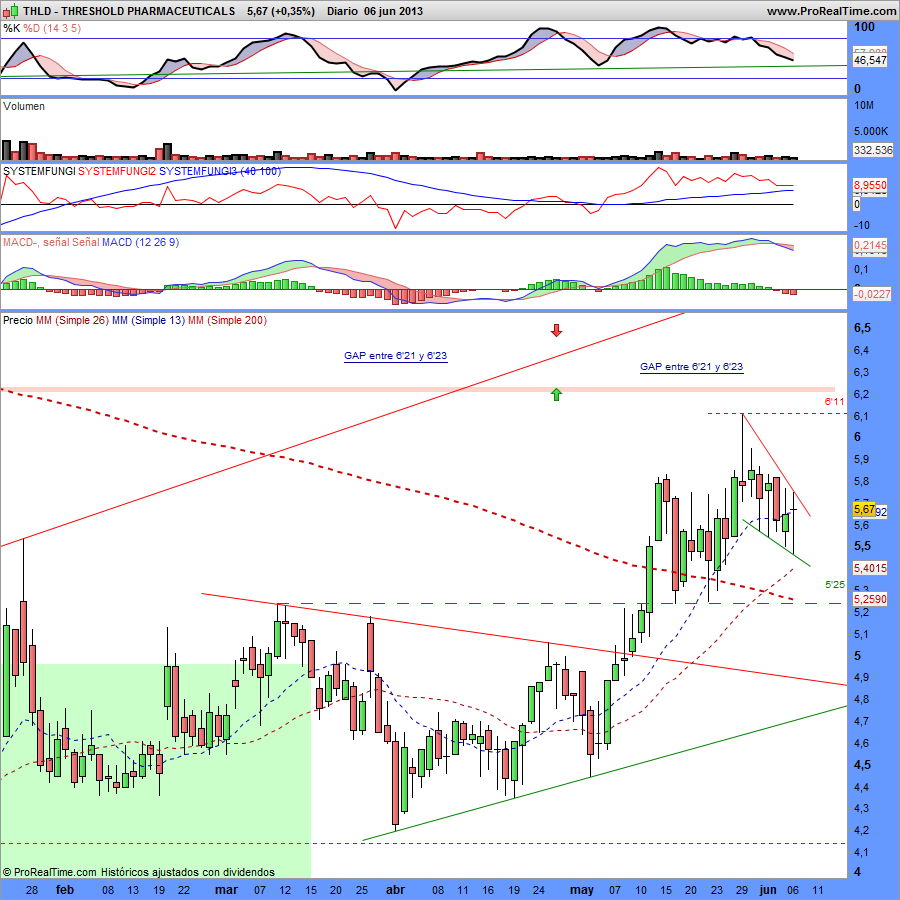Click the 46,547 stochastic value box
900x900 pixels.
pos(870,60)
